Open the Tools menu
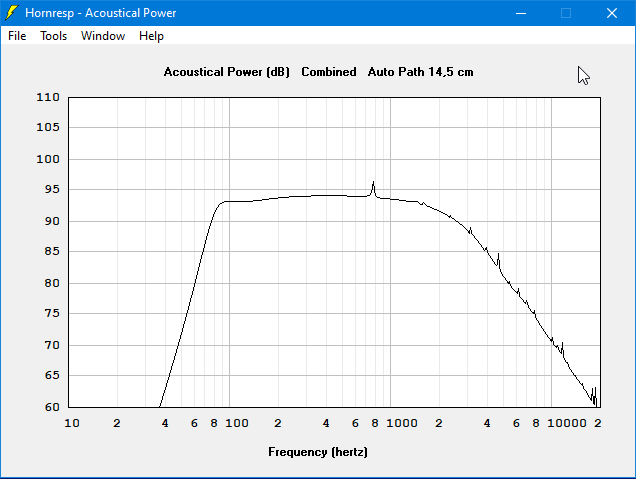Screen dimensions: 636x479 click(54, 36)
